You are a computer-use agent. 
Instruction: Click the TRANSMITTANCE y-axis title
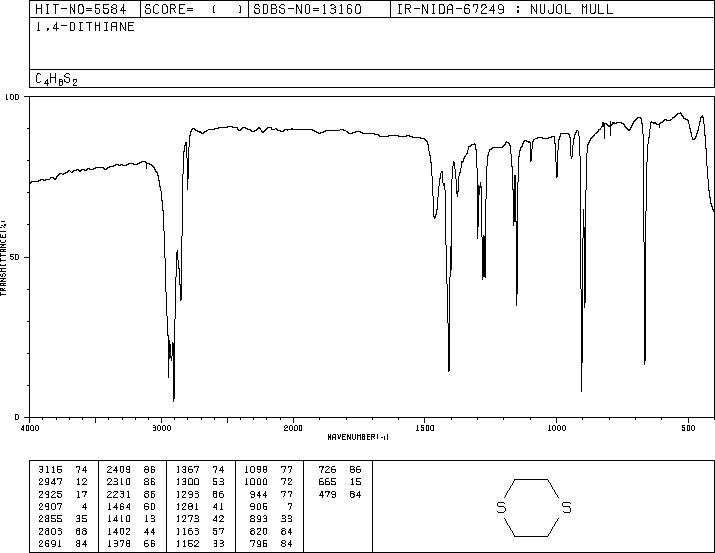click(x=4, y=258)
